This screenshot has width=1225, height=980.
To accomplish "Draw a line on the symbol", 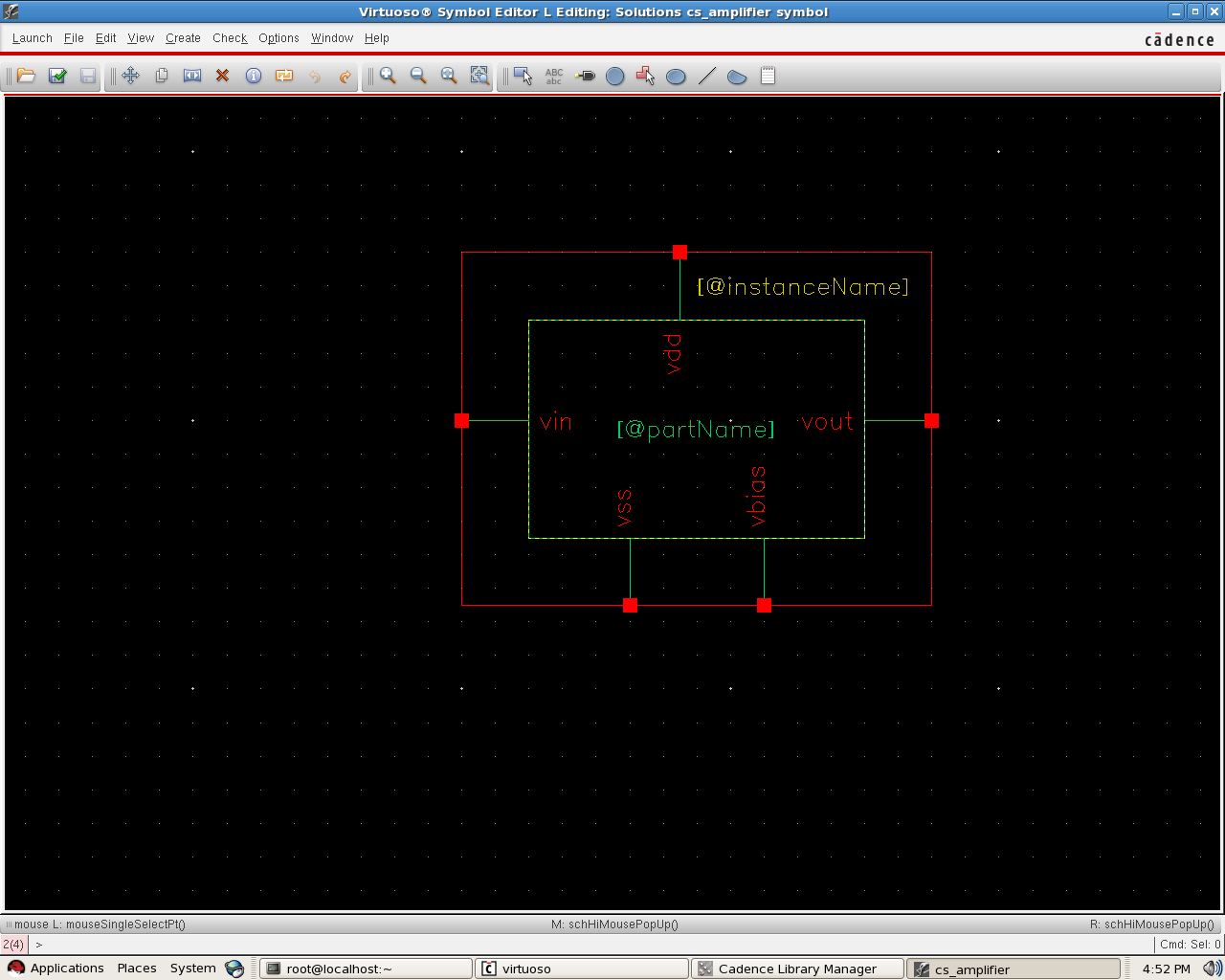I will coord(706,76).
